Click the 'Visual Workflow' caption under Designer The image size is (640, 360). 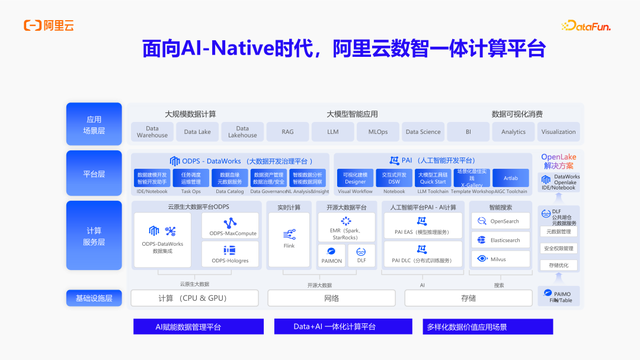[355, 191]
